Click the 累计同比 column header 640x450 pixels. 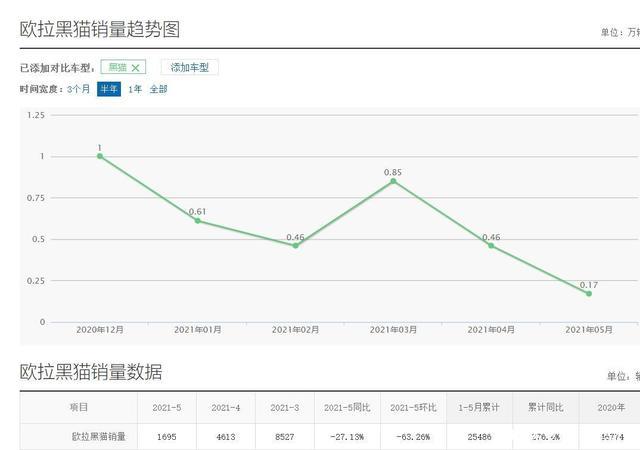pos(546,408)
